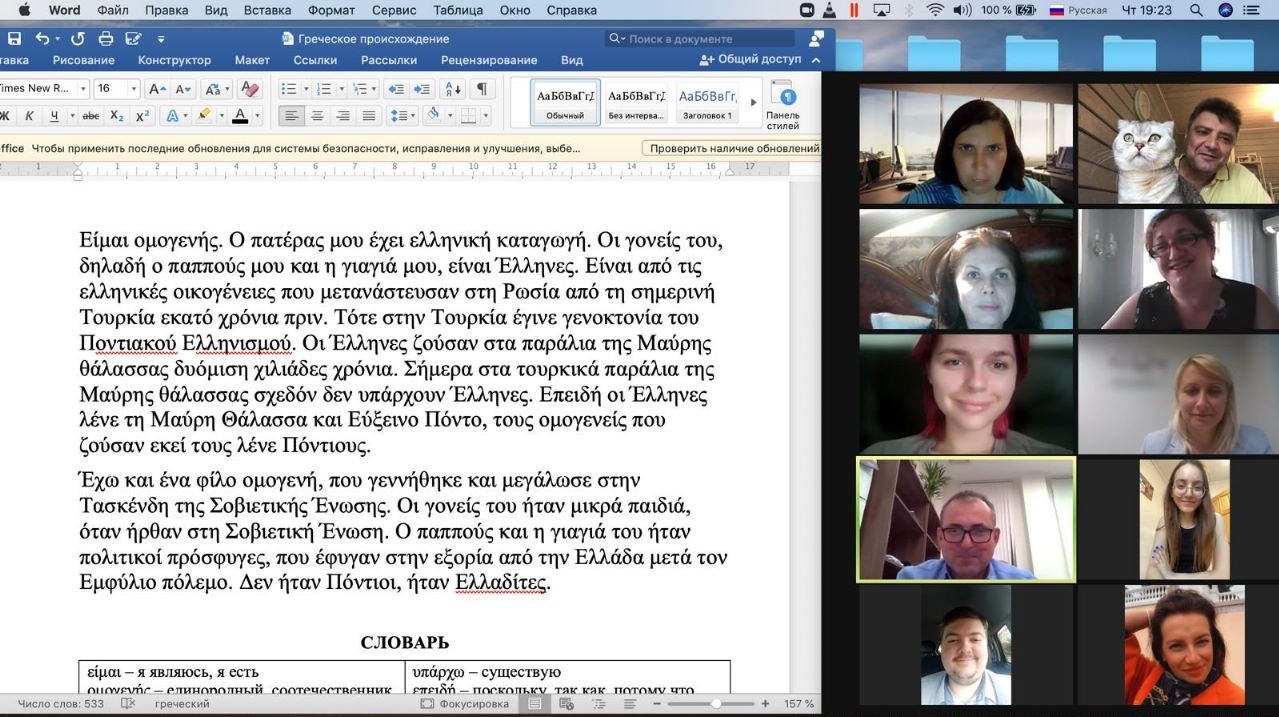
Task: Open the user account icon at the right end of the title bar
Action: [816, 39]
